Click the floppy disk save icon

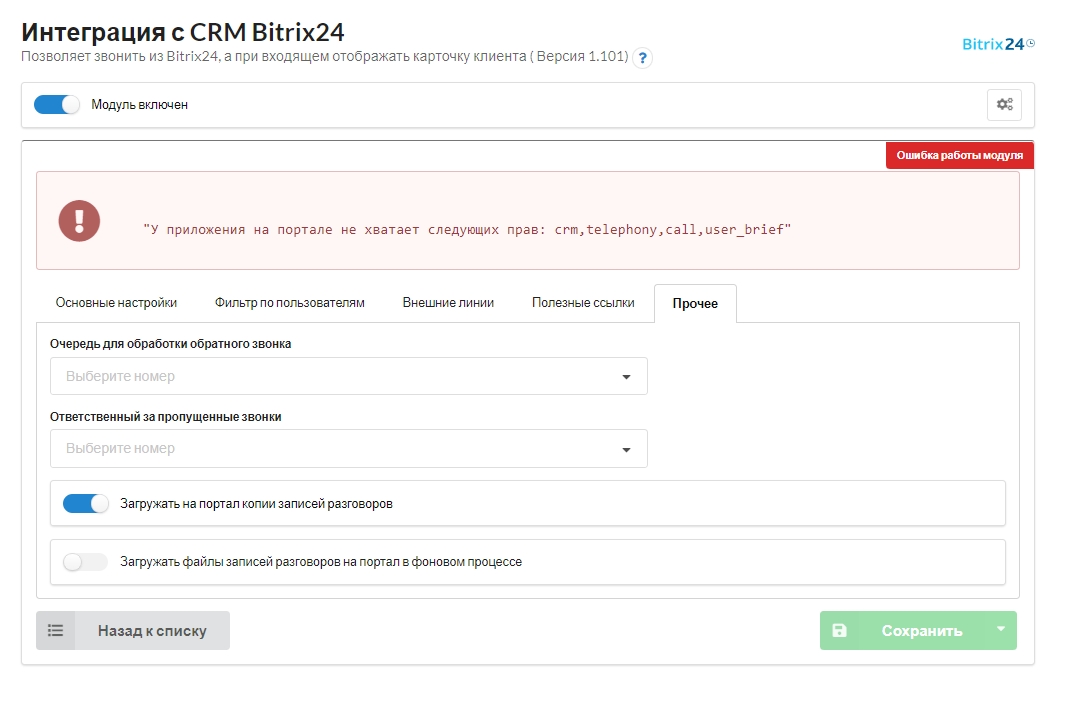839,631
